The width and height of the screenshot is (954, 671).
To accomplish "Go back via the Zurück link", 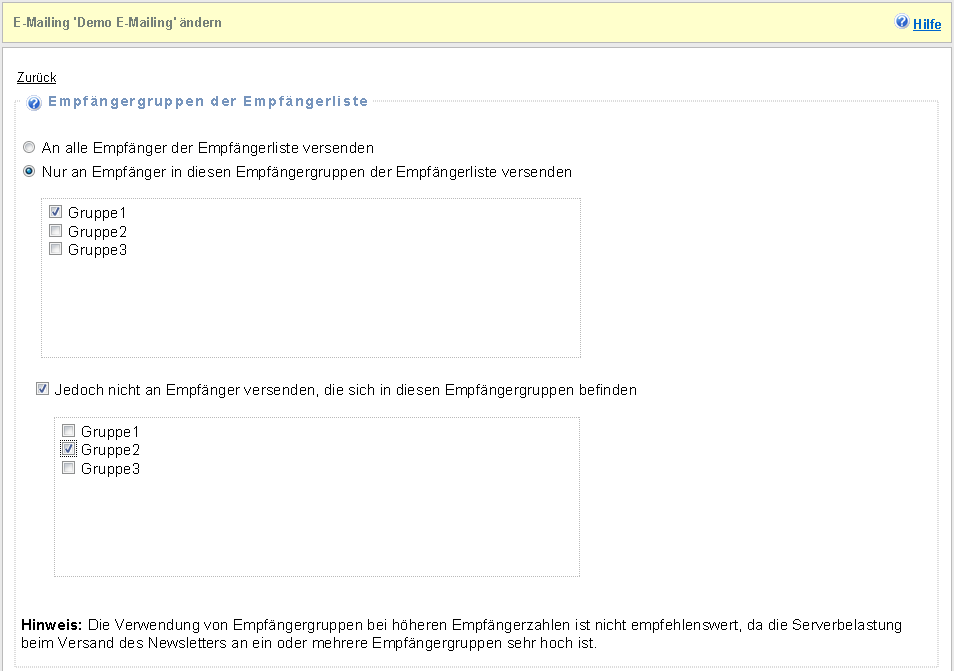I will 36,77.
